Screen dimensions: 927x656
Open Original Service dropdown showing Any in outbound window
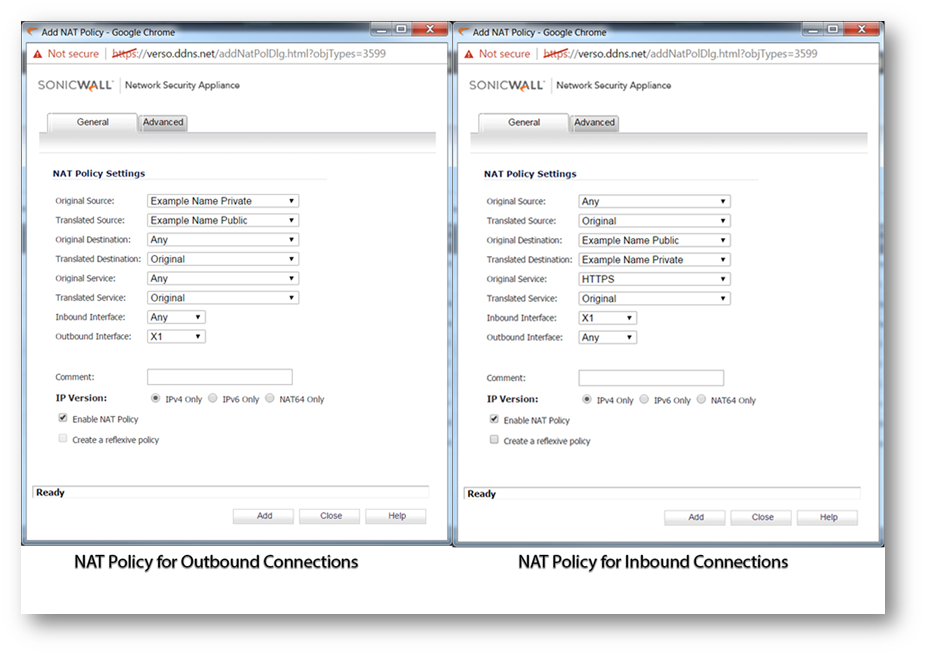coord(223,278)
